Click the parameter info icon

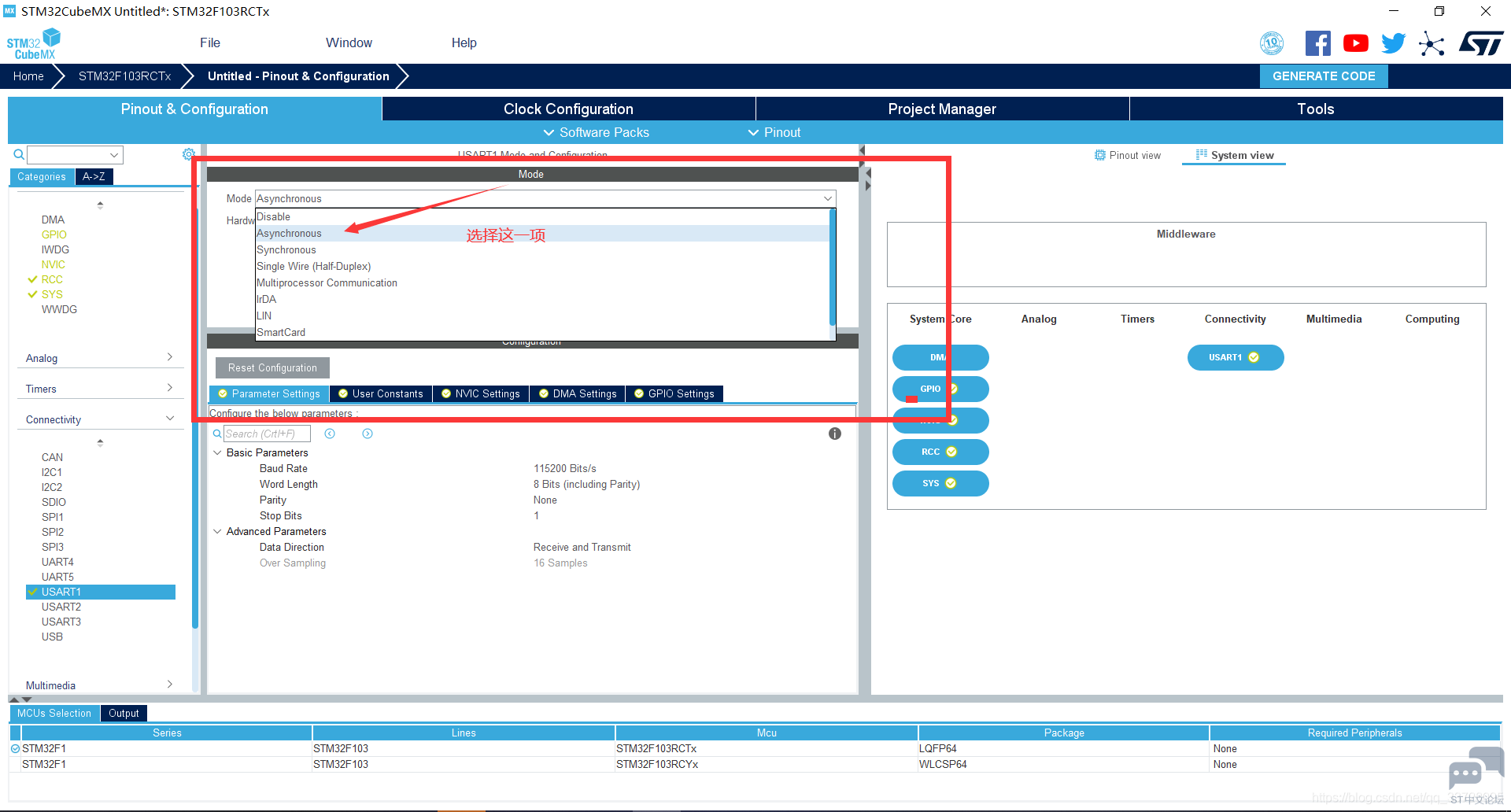click(835, 434)
